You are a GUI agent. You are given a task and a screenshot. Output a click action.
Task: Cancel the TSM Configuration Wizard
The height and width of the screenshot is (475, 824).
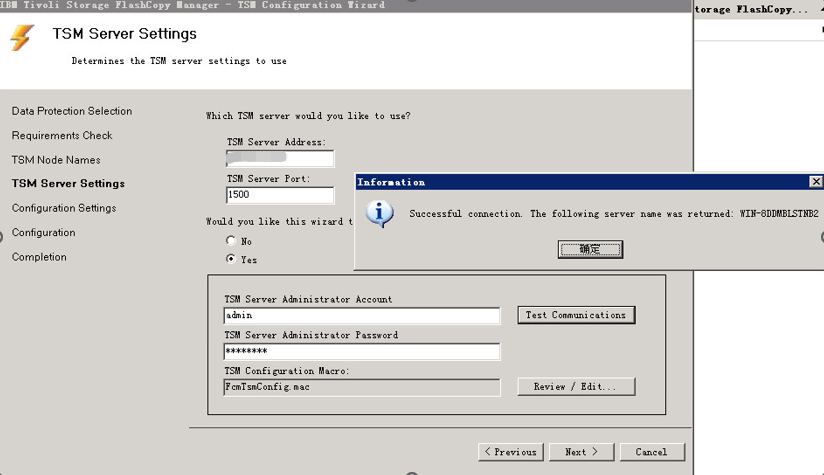[651, 452]
